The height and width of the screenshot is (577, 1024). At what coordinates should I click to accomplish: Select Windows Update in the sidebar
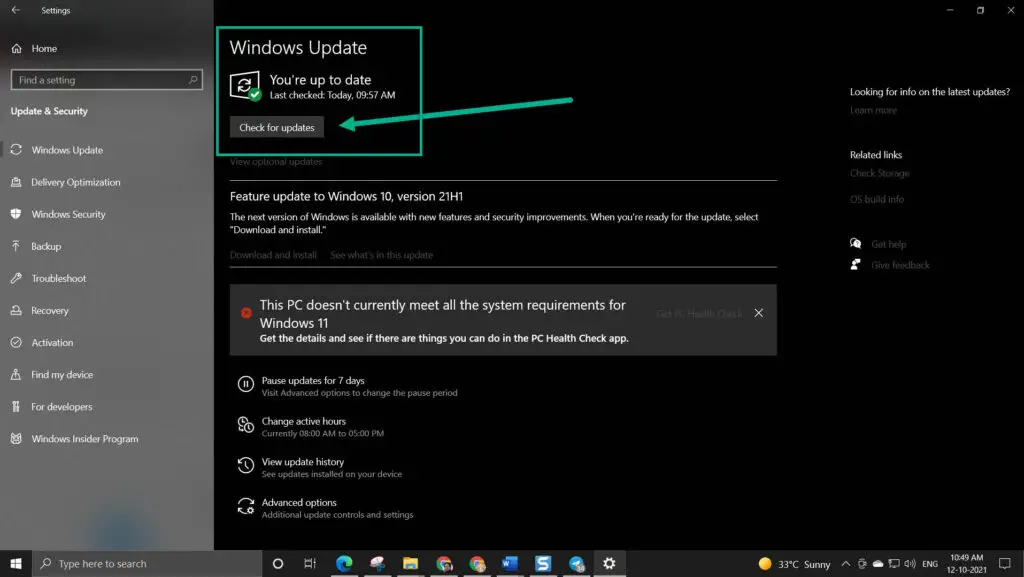[x=67, y=150]
